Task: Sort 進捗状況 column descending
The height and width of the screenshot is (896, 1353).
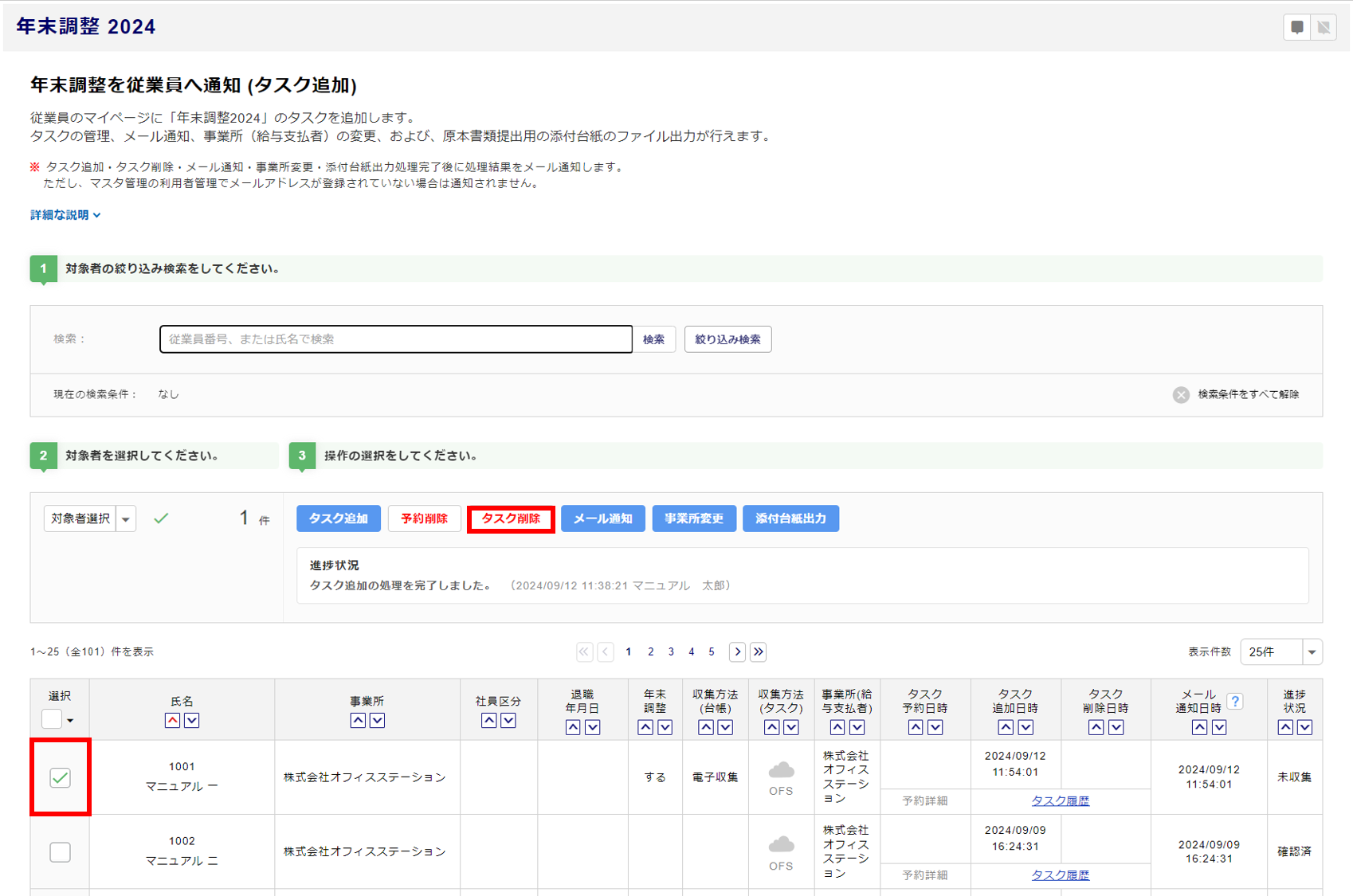Action: click(x=1305, y=727)
